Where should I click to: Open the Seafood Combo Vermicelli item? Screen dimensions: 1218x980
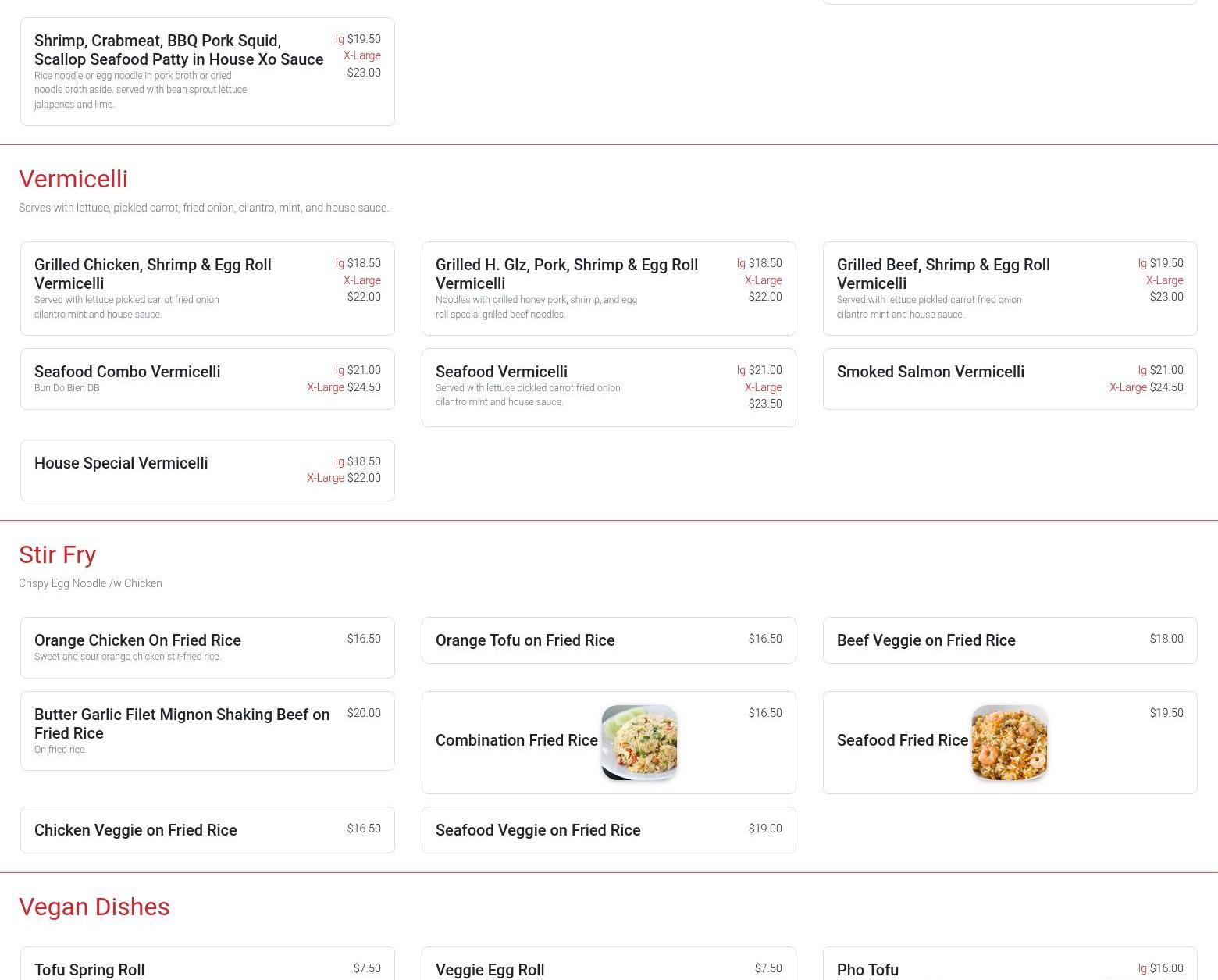(x=208, y=379)
